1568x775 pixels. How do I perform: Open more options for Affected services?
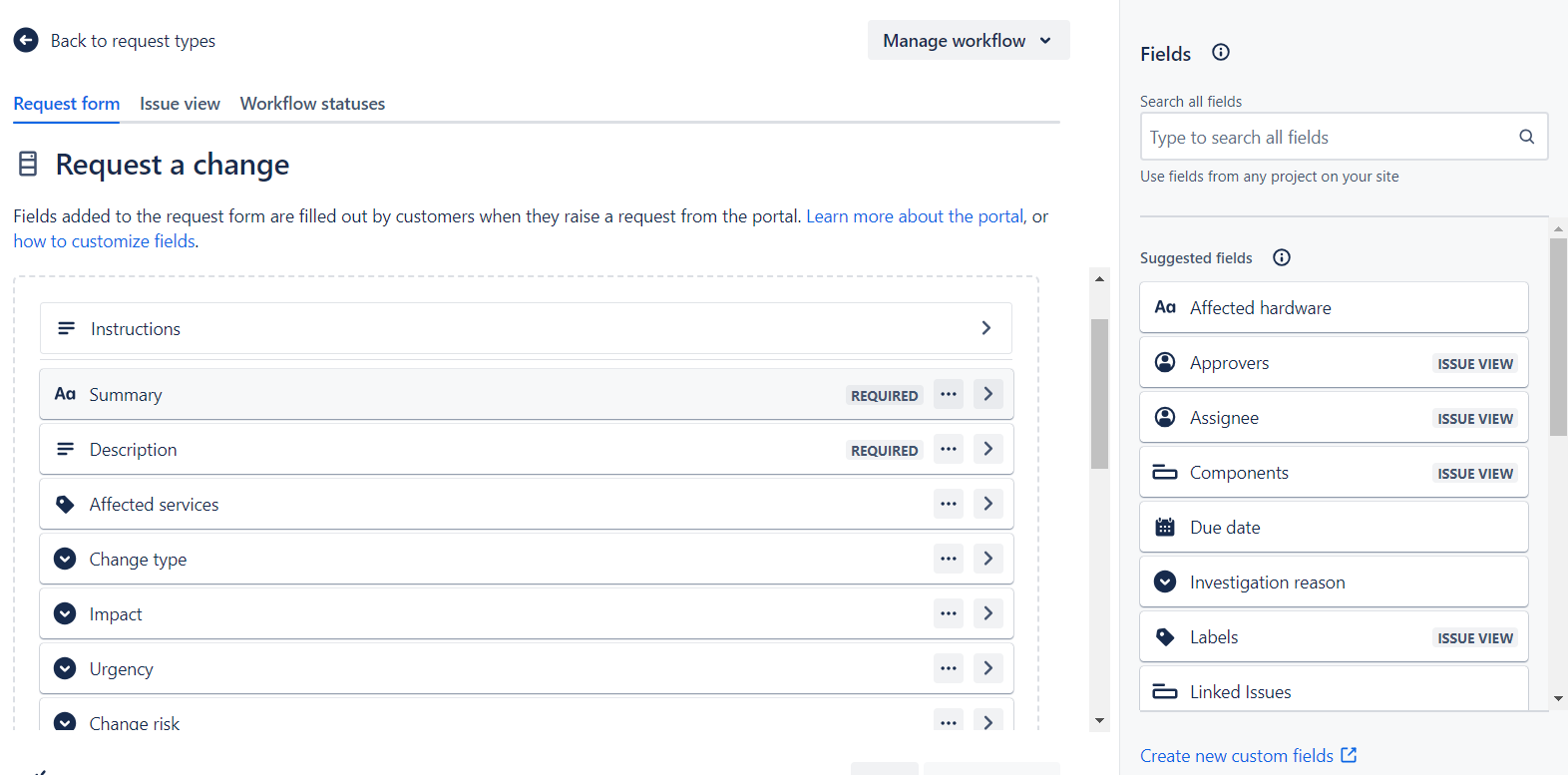[x=949, y=504]
